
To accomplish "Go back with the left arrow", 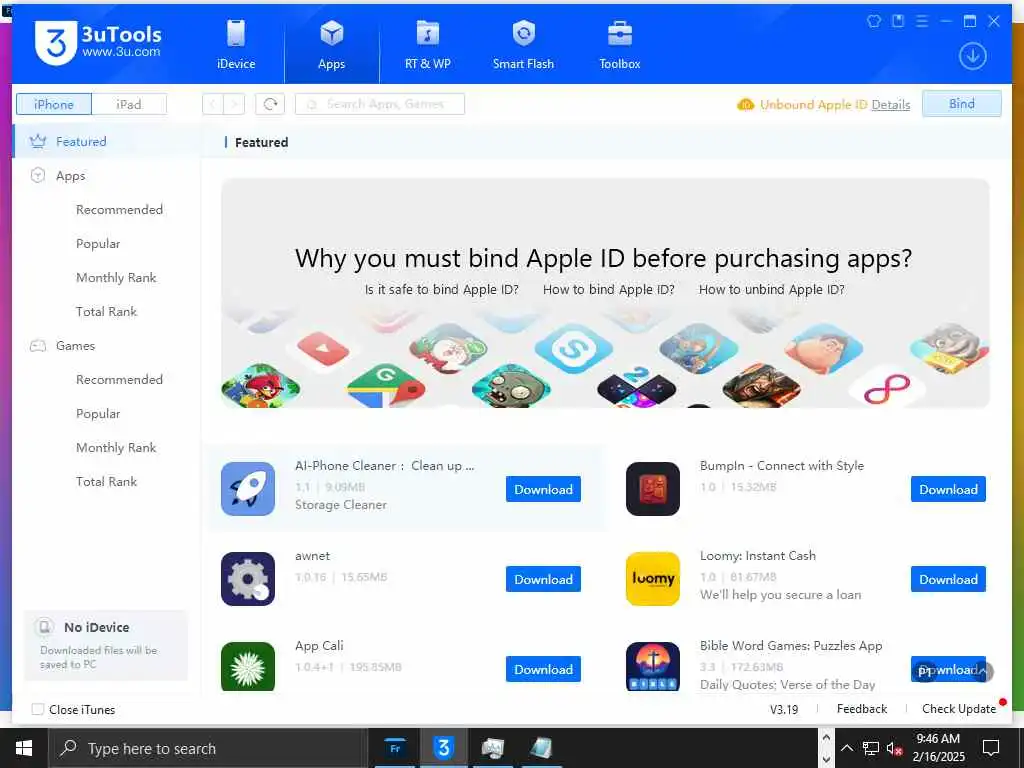I will (x=213, y=104).
